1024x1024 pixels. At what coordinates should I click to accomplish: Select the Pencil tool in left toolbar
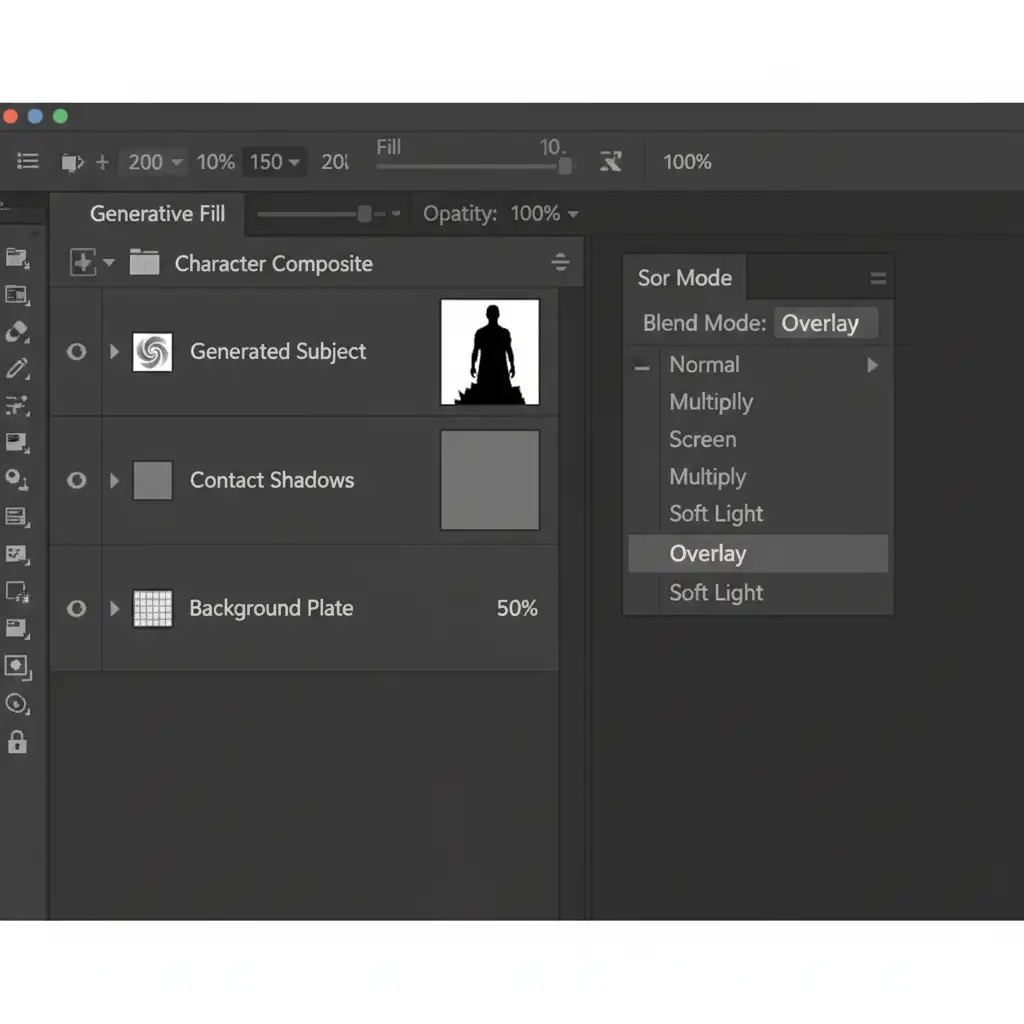pos(17,368)
